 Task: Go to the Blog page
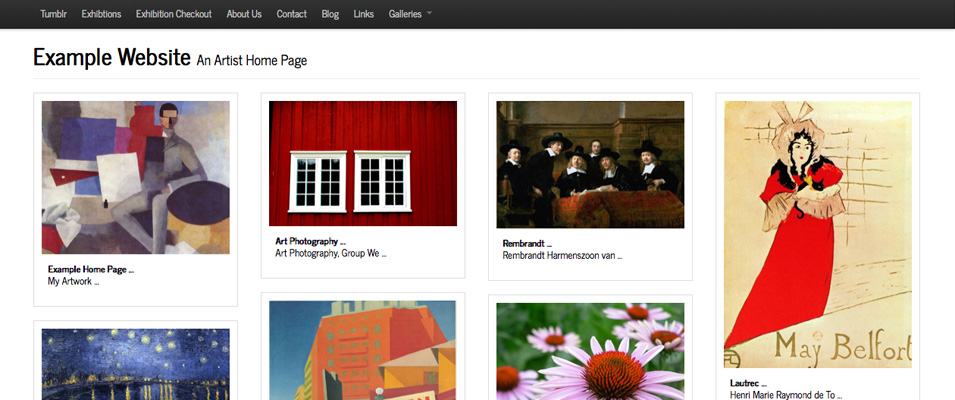pos(330,14)
